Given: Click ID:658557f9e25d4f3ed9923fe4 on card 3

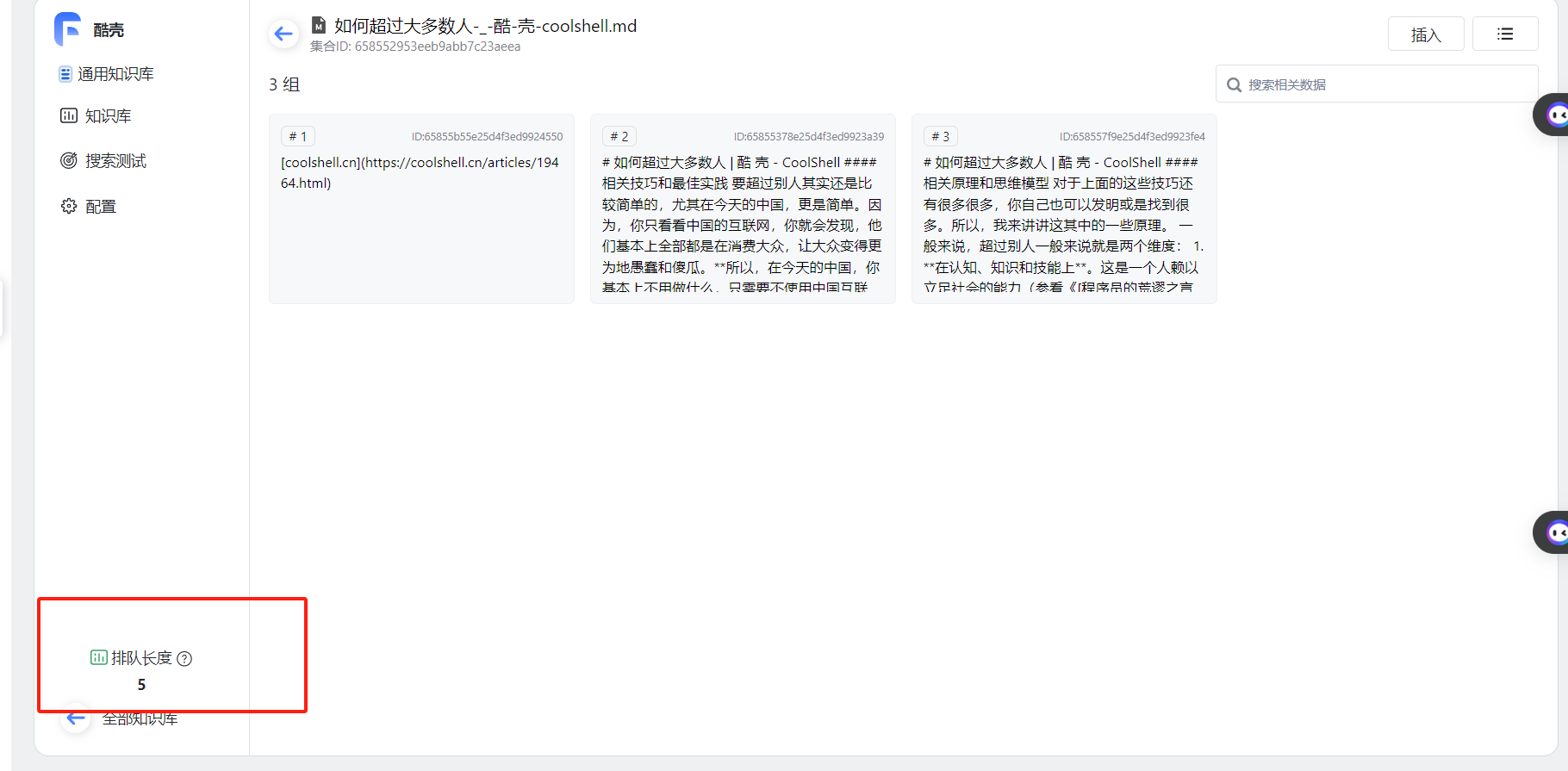Looking at the screenshot, I should pos(1132,137).
